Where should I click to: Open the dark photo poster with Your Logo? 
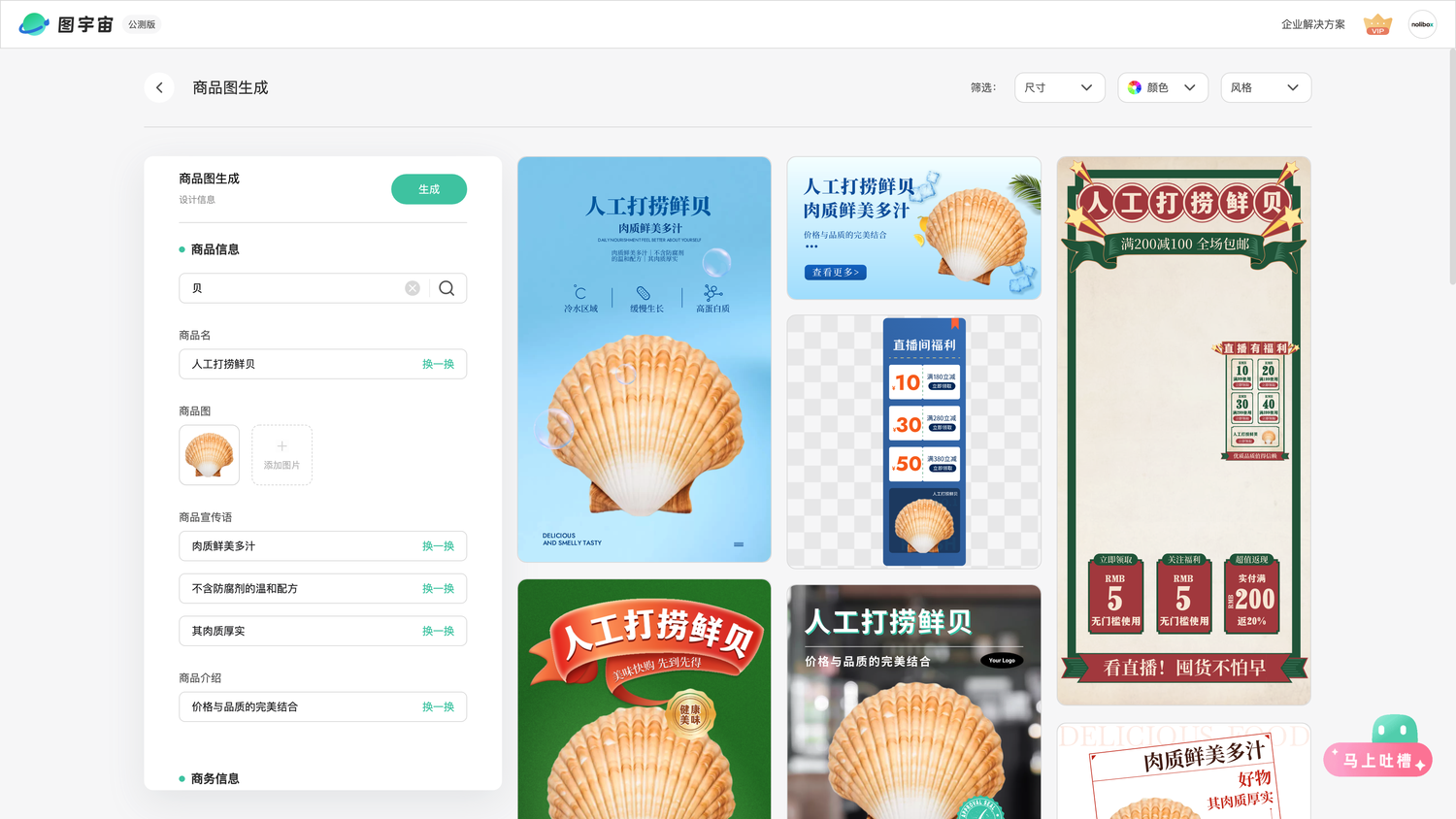click(x=914, y=702)
